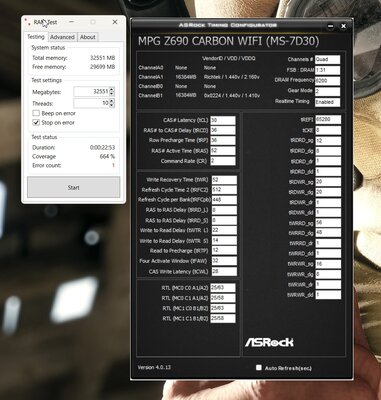Close the RAM Test window
The width and height of the screenshot is (381, 400).
click(115, 22)
